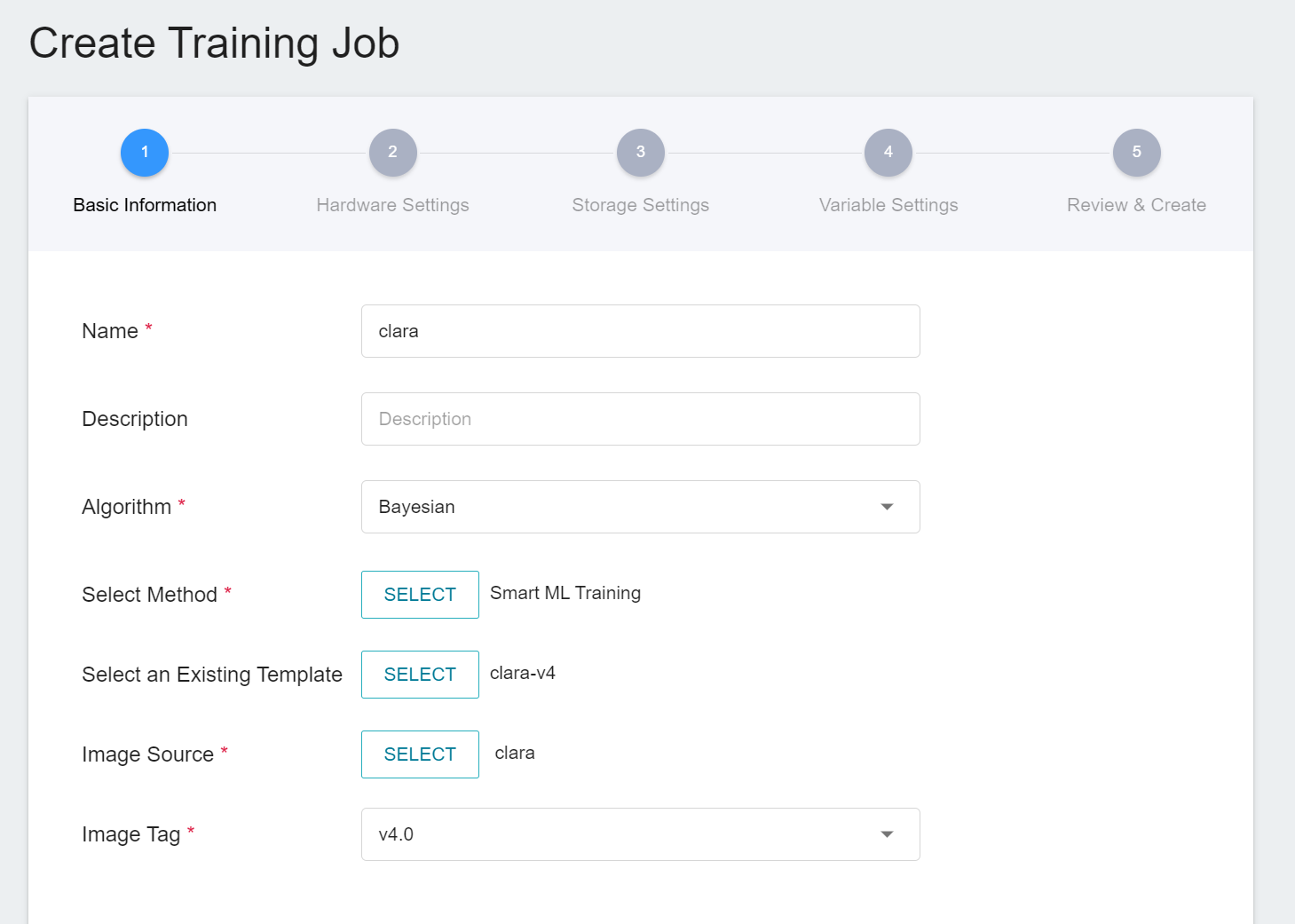Image resolution: width=1295 pixels, height=924 pixels.
Task: Click the Basic Information step label
Action: coord(145,205)
